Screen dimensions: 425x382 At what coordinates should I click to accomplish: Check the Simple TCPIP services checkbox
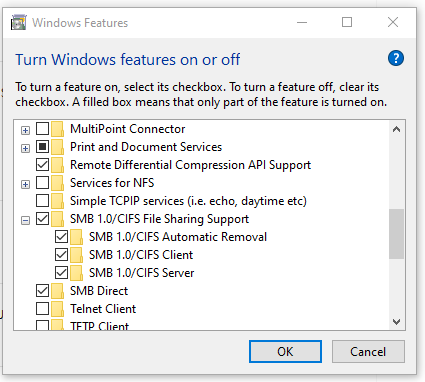42,201
